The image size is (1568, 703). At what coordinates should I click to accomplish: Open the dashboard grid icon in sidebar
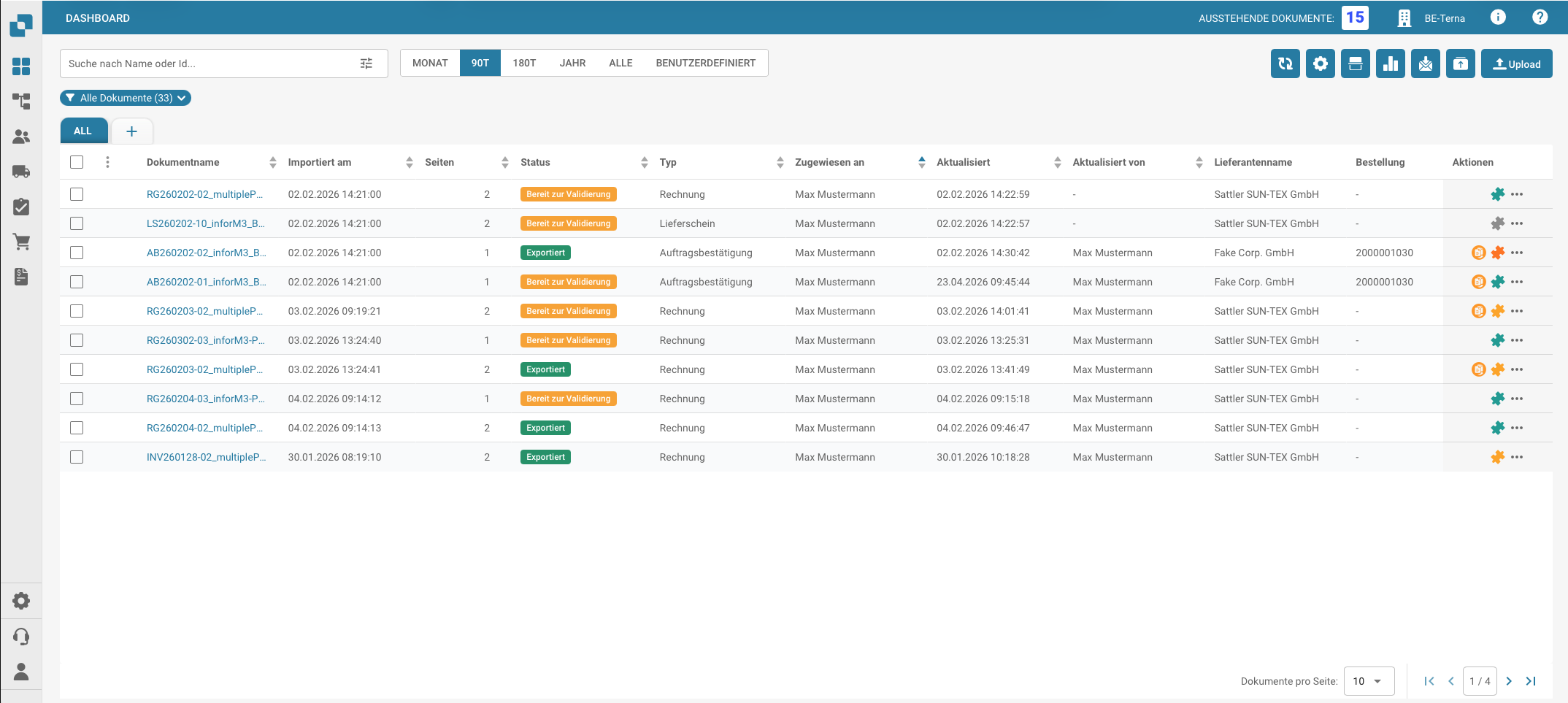point(21,66)
